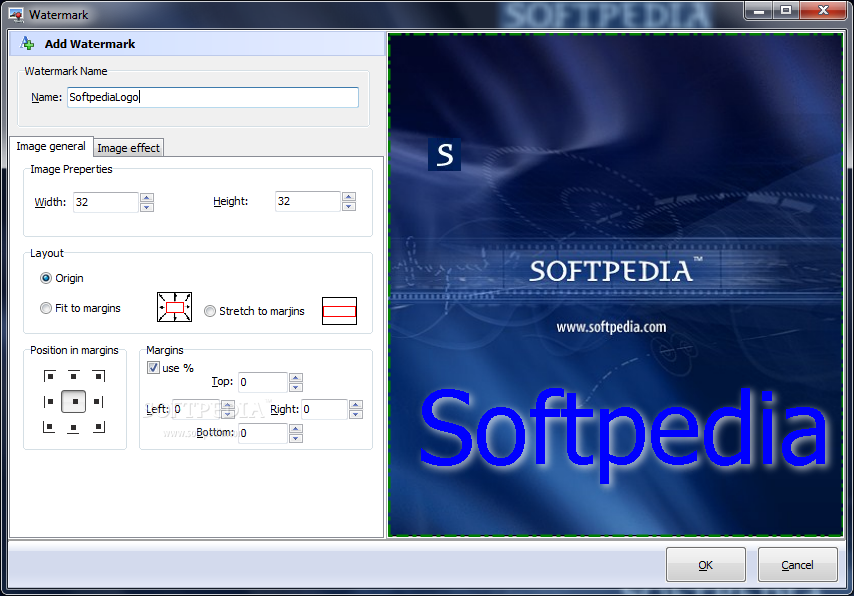The height and width of the screenshot is (596, 854).
Task: Select bottom-right position in margins
Action: click(99, 427)
